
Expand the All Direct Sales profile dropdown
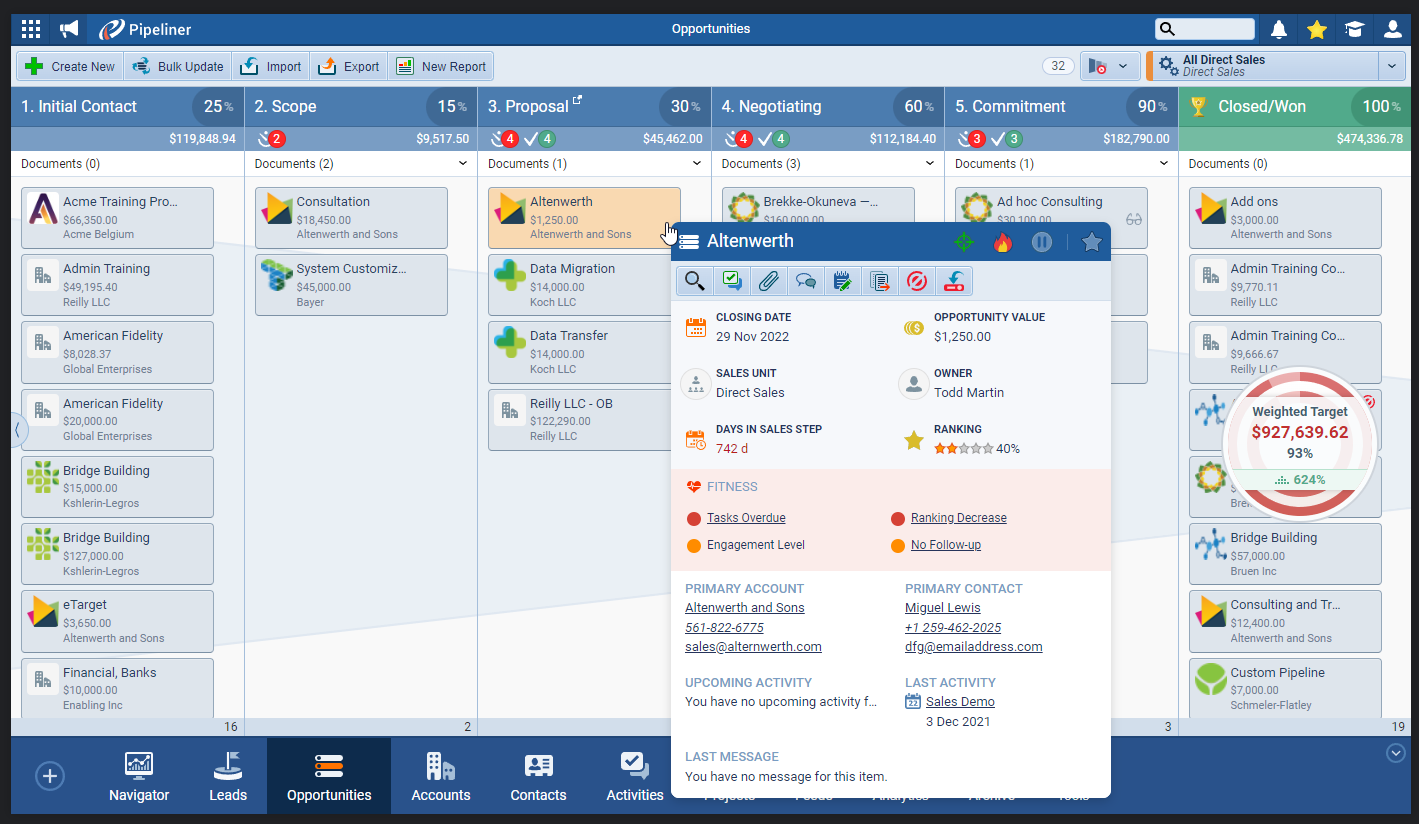pyautogui.click(x=1391, y=66)
